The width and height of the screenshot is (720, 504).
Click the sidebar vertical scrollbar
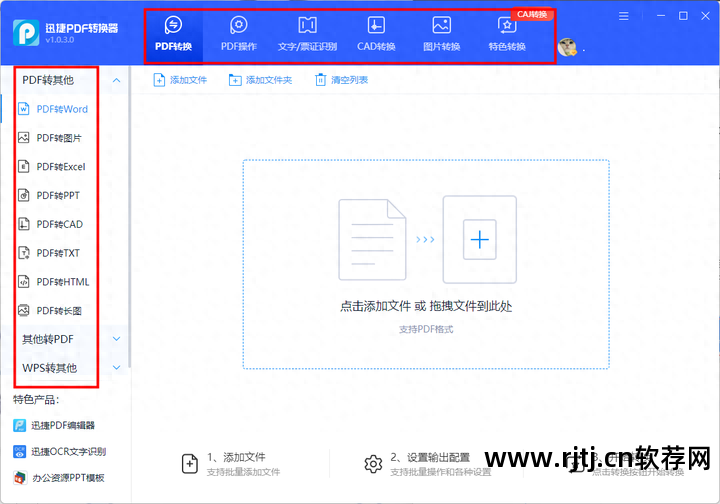(x=129, y=216)
